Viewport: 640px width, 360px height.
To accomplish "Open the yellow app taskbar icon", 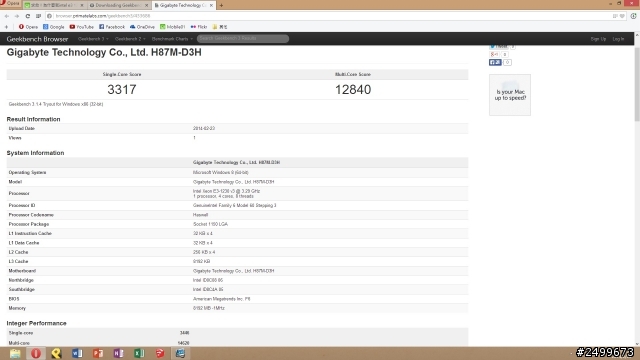I will tap(56, 353).
